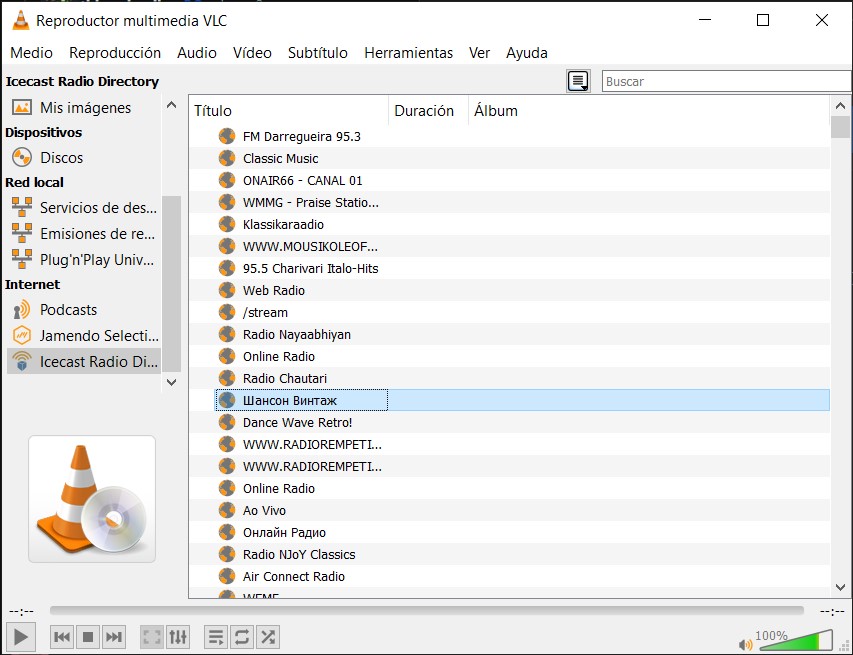The image size is (853, 655).
Task: Select 95.5 Charivari Italo-Hits station
Action: [509, 268]
